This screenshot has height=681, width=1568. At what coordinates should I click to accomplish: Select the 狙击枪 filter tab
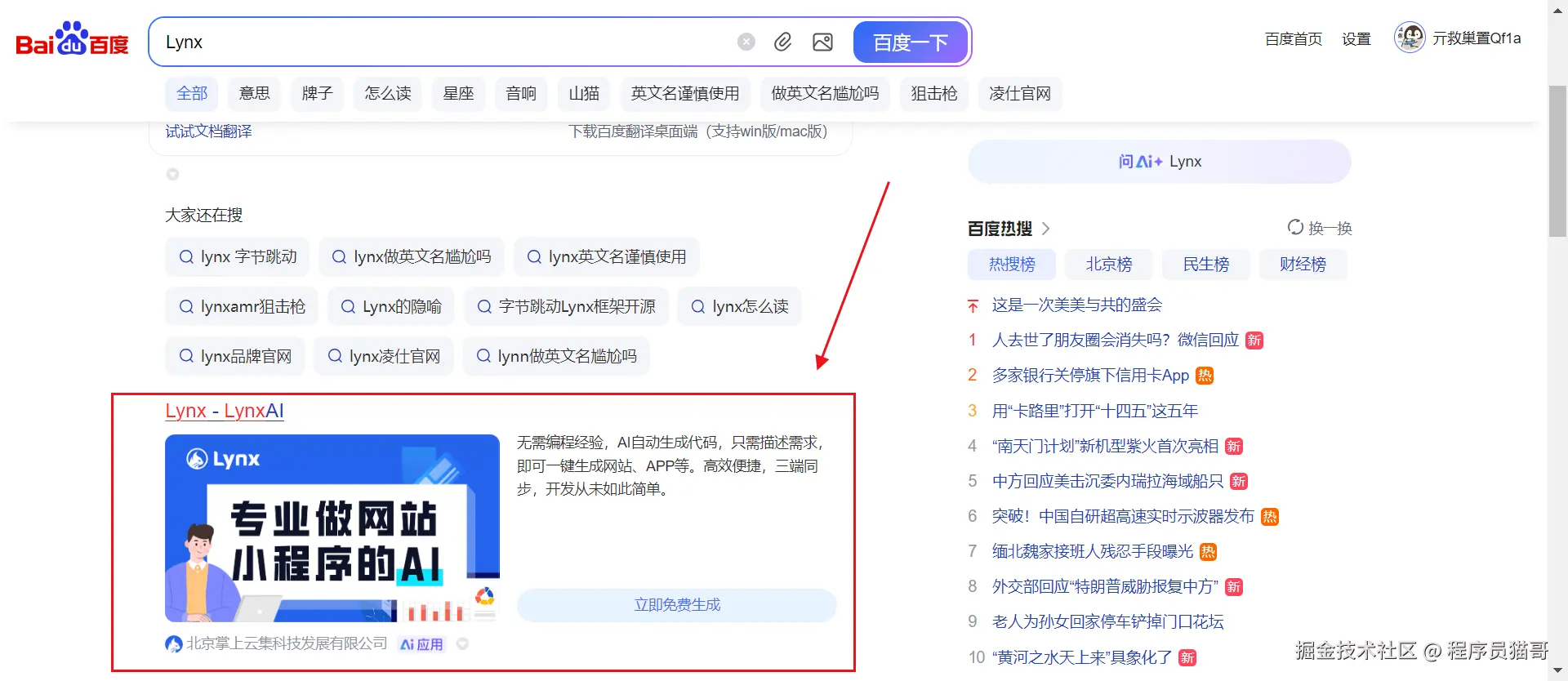click(934, 94)
